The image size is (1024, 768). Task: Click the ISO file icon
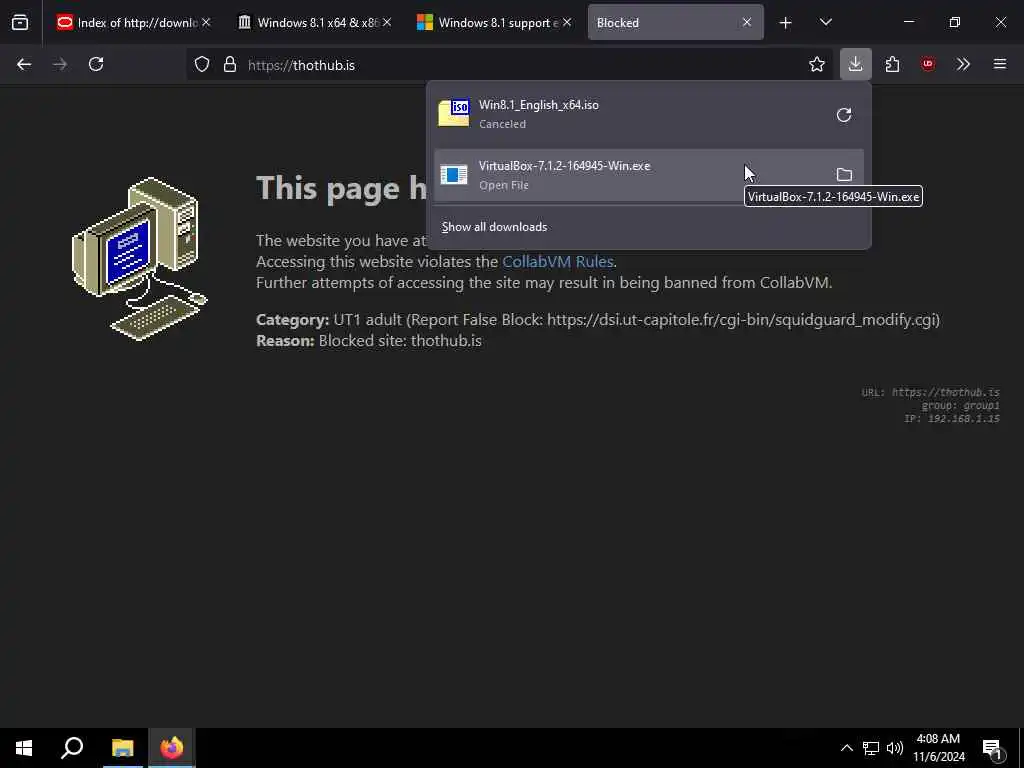coord(454,113)
